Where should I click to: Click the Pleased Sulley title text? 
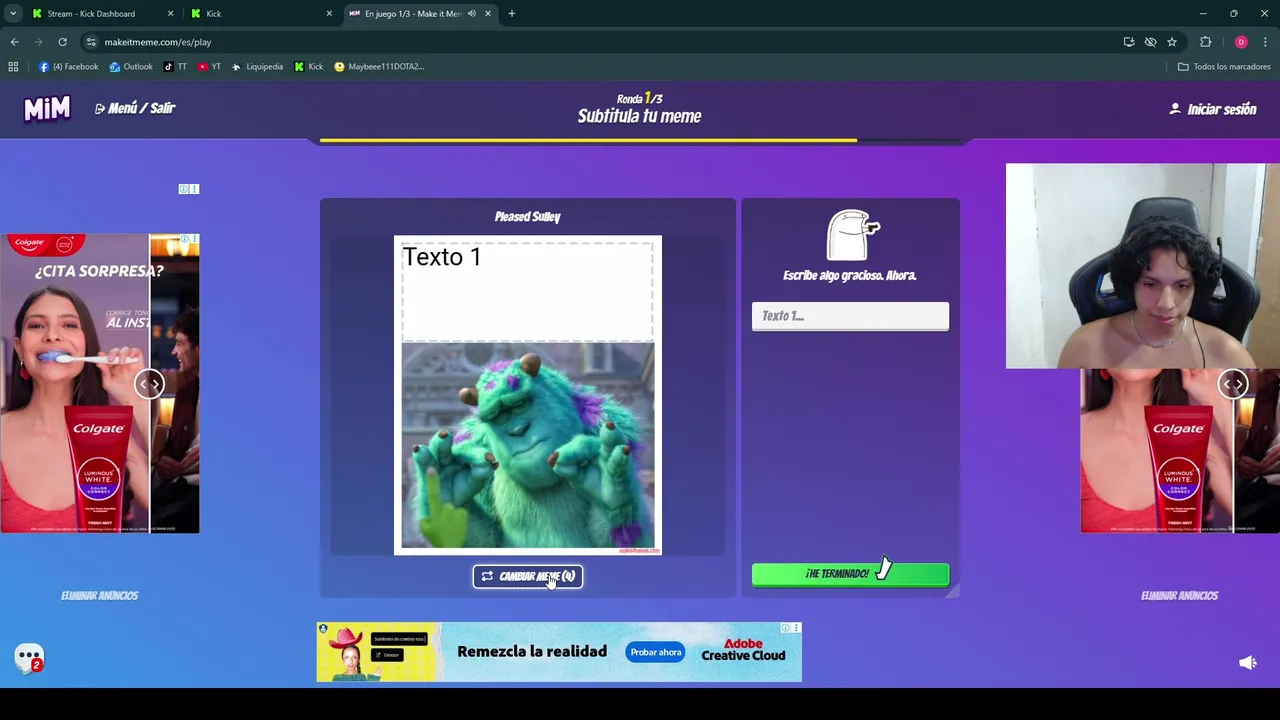click(x=527, y=217)
